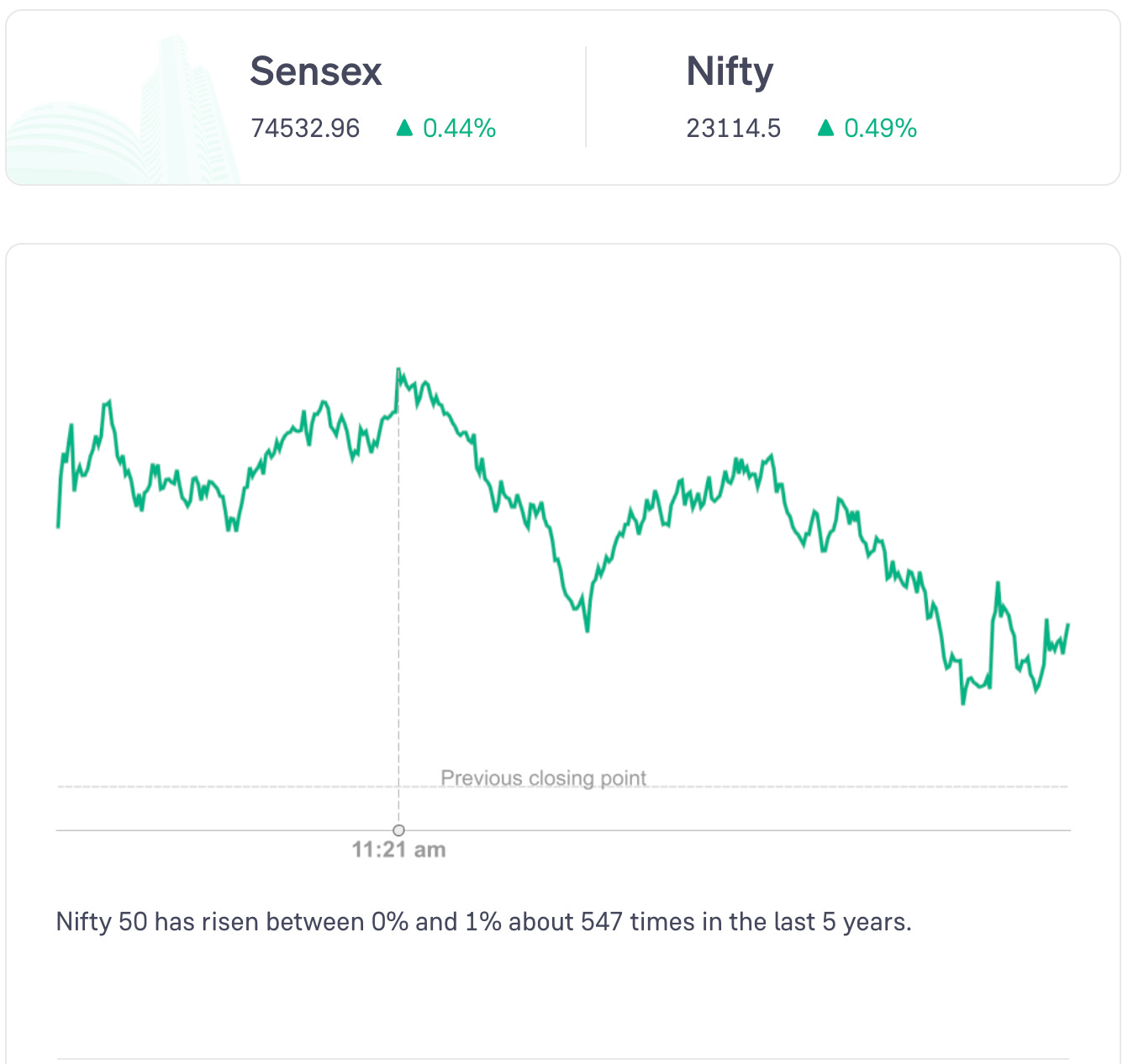This screenshot has width=1128, height=1064.
Task: Click the Sensex value 74532.96
Action: tap(305, 129)
